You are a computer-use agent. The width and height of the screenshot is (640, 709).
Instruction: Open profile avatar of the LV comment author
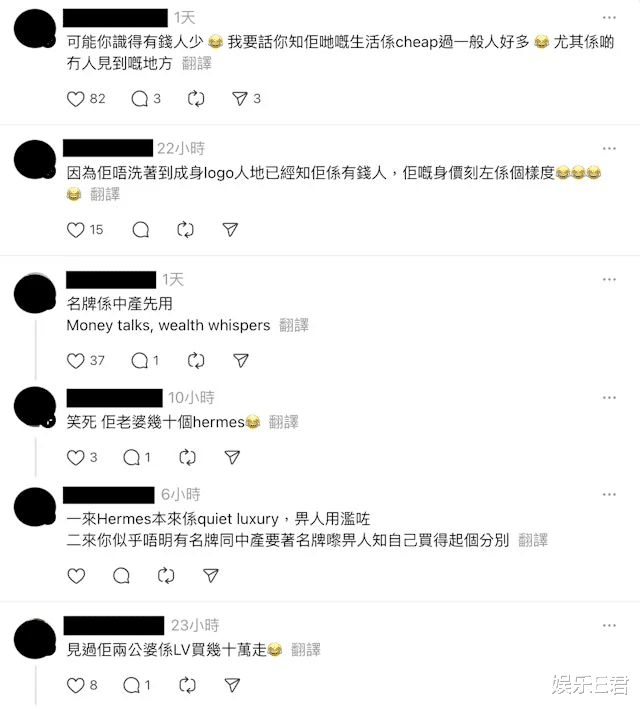[35, 639]
